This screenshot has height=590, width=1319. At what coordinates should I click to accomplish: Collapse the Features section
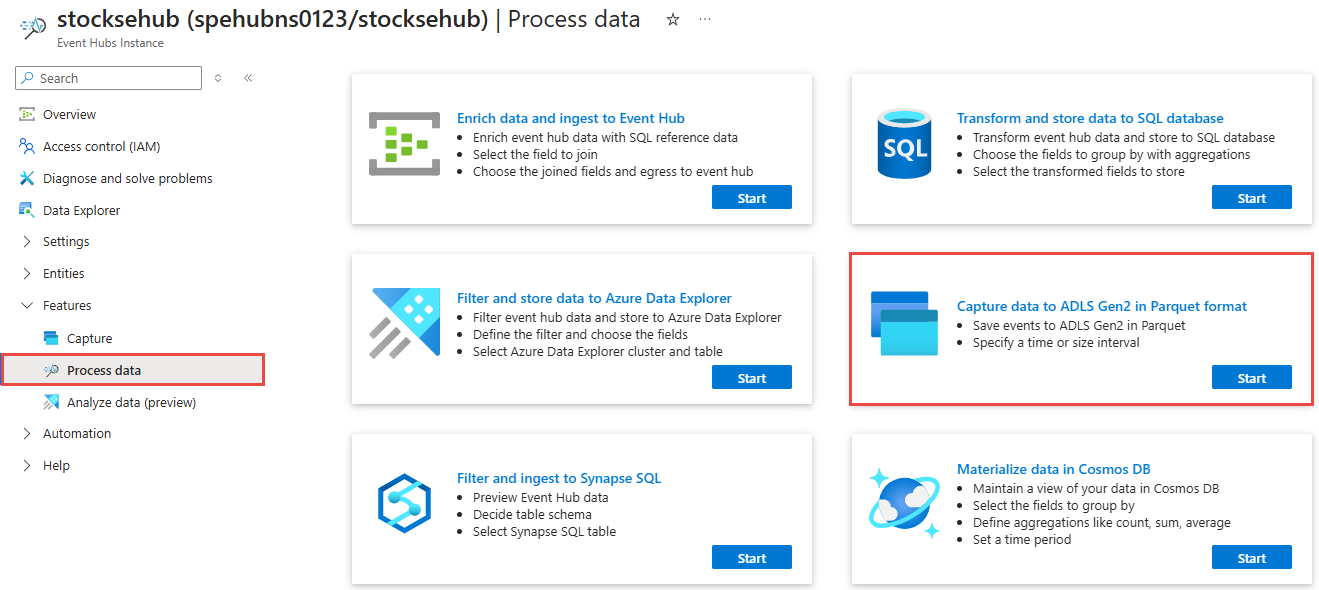(27, 306)
